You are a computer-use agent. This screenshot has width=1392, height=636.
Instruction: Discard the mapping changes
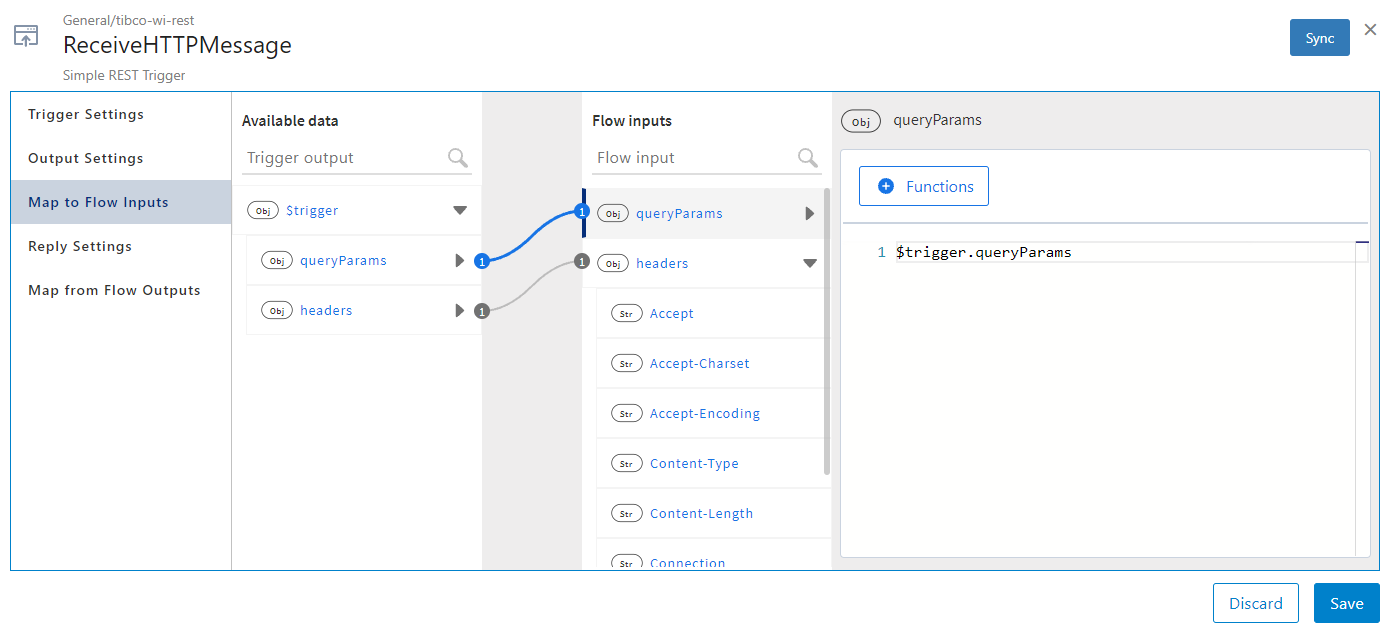[1255, 603]
